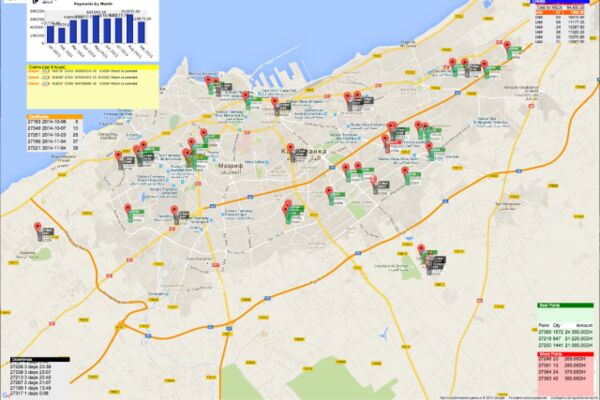
Task: Click the lone map pin in the far southwest suburb
Action: 37,227
